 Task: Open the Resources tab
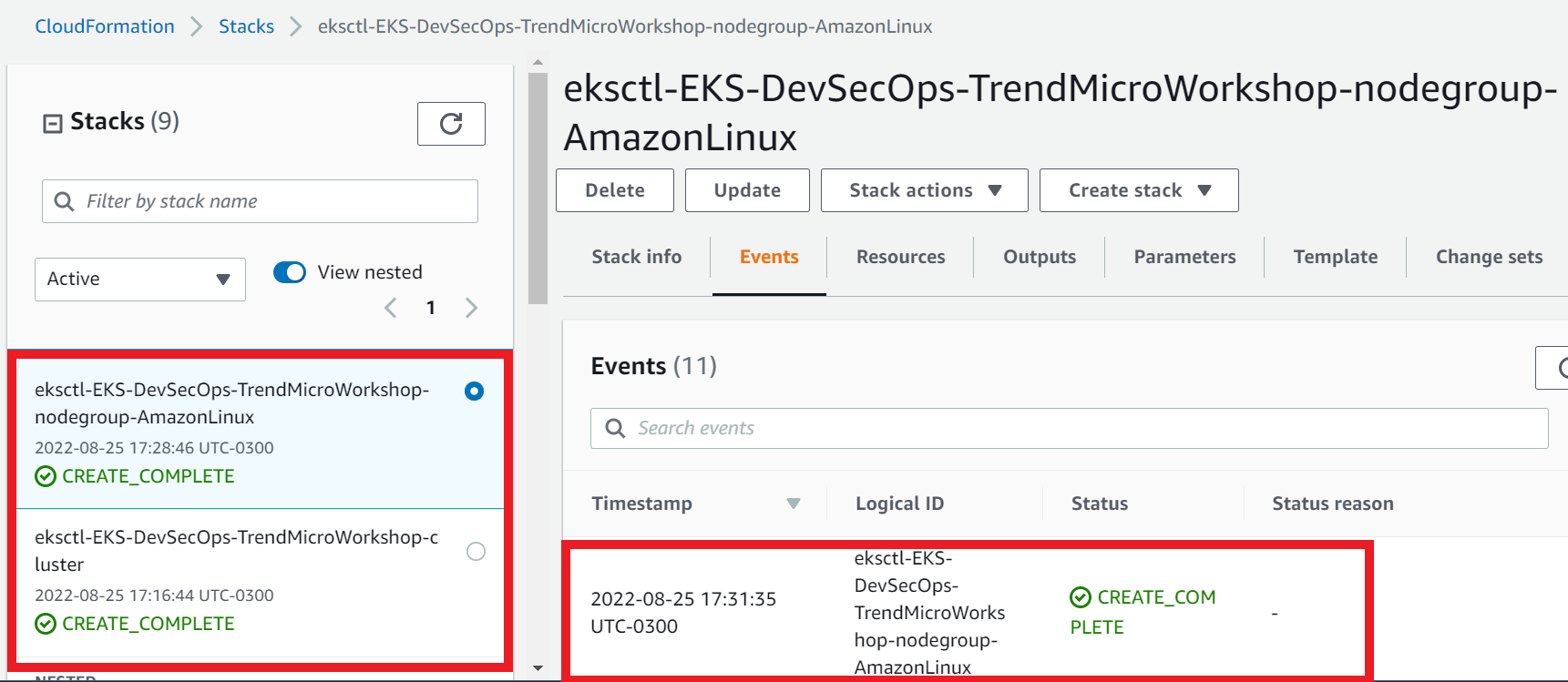click(x=901, y=257)
